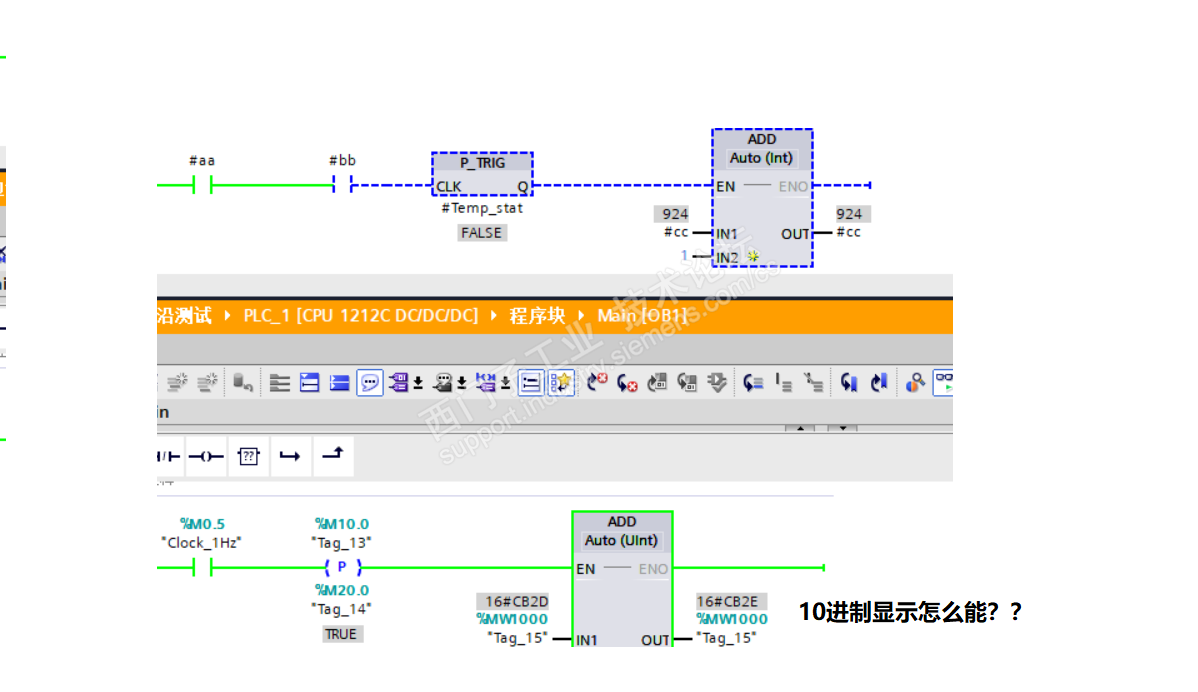Select the Tag_13 P coil
This screenshot has height=692, width=1198.
point(342,568)
